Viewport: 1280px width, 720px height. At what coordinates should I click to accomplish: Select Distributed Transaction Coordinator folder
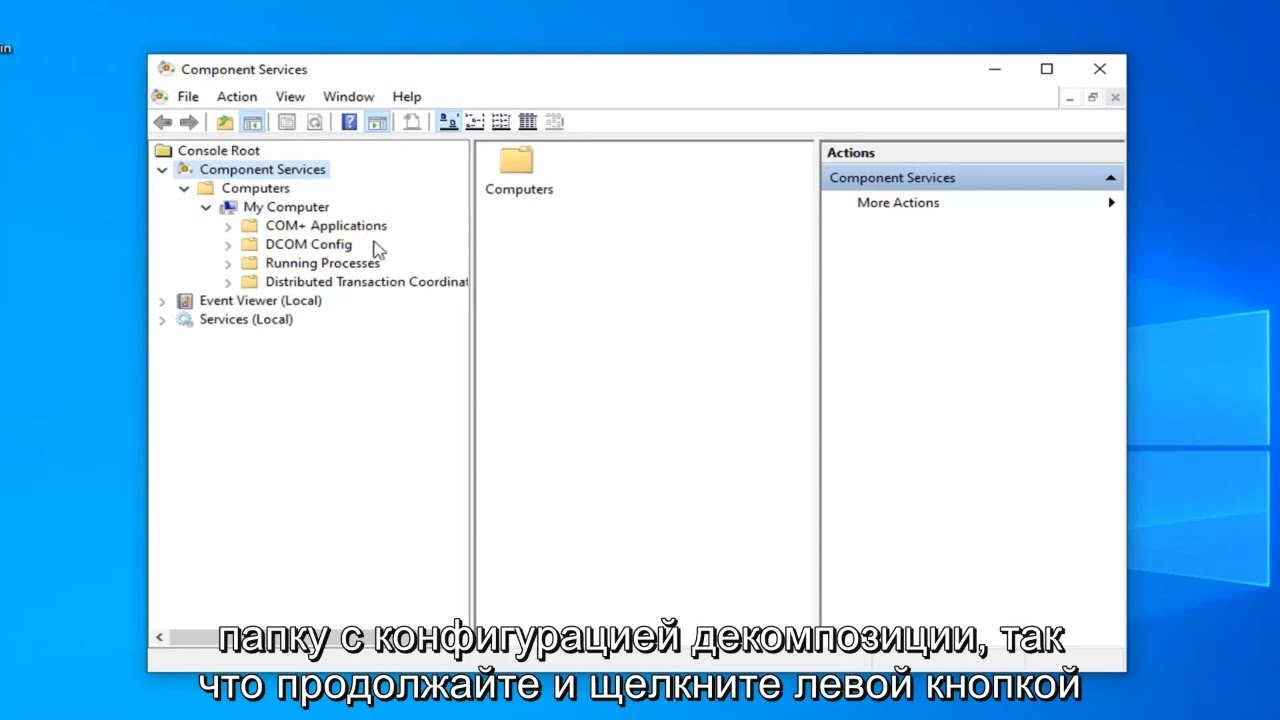[366, 282]
